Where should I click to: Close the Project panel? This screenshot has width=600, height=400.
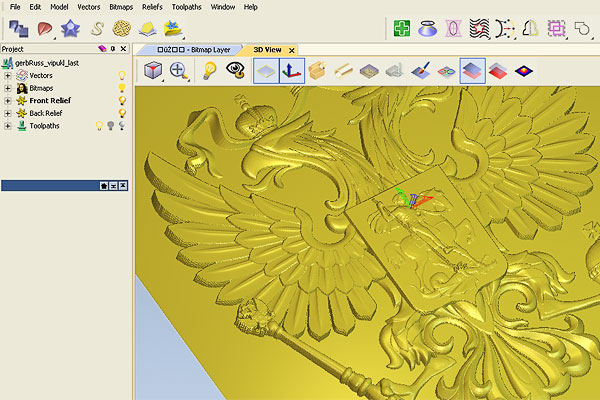point(123,49)
